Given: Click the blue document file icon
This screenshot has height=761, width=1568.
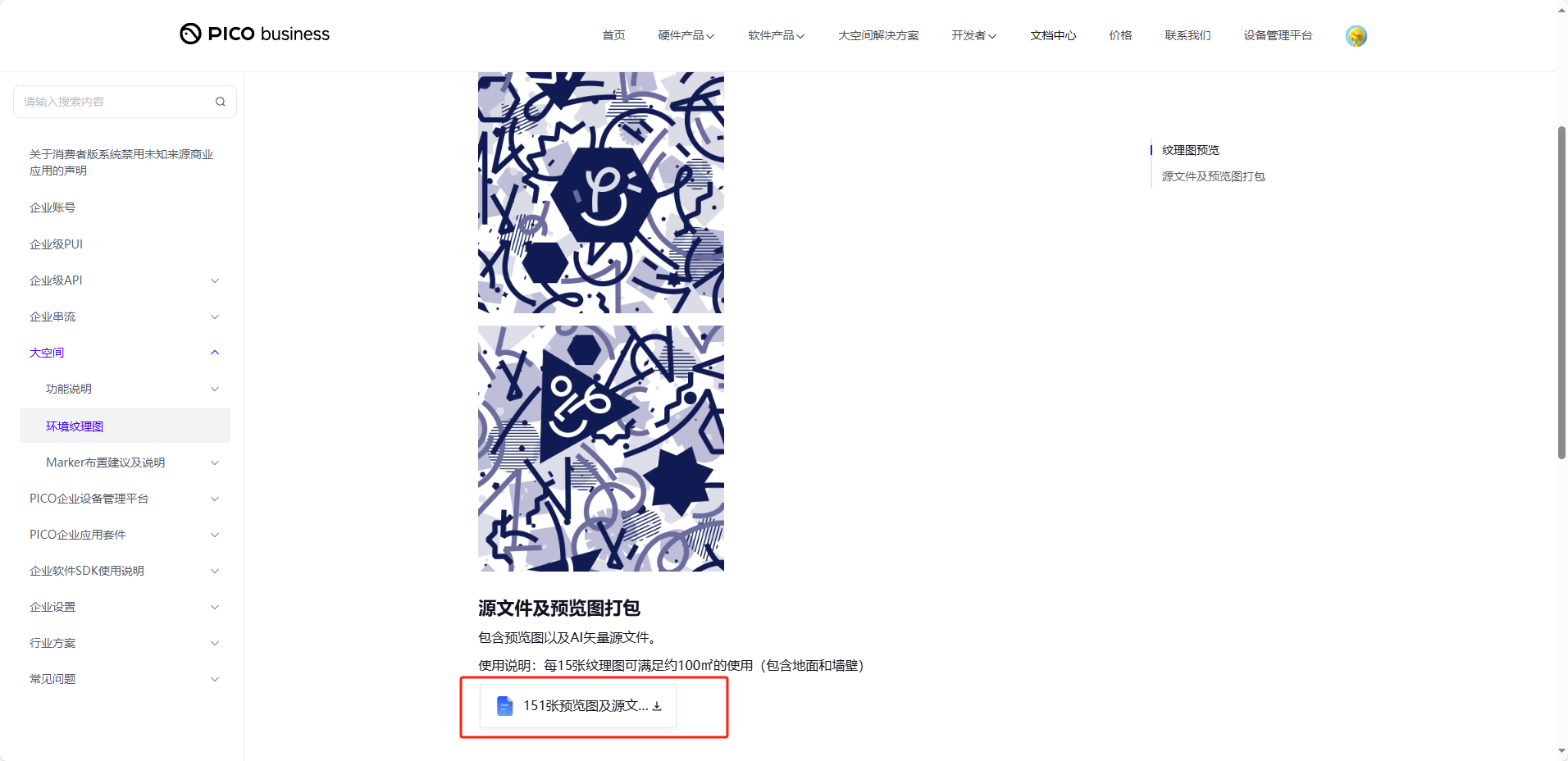Looking at the screenshot, I should pyautogui.click(x=504, y=706).
